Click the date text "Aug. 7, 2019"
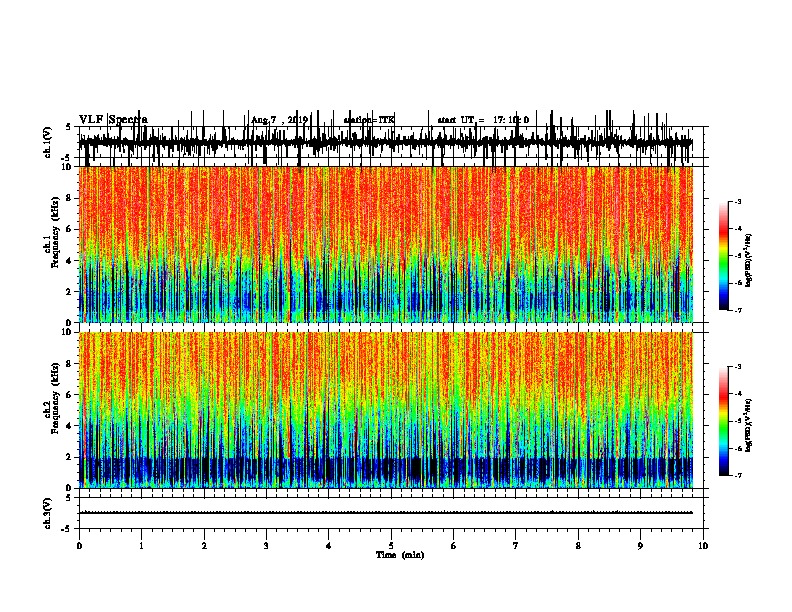This screenshot has width=792, height=612. (x=280, y=120)
